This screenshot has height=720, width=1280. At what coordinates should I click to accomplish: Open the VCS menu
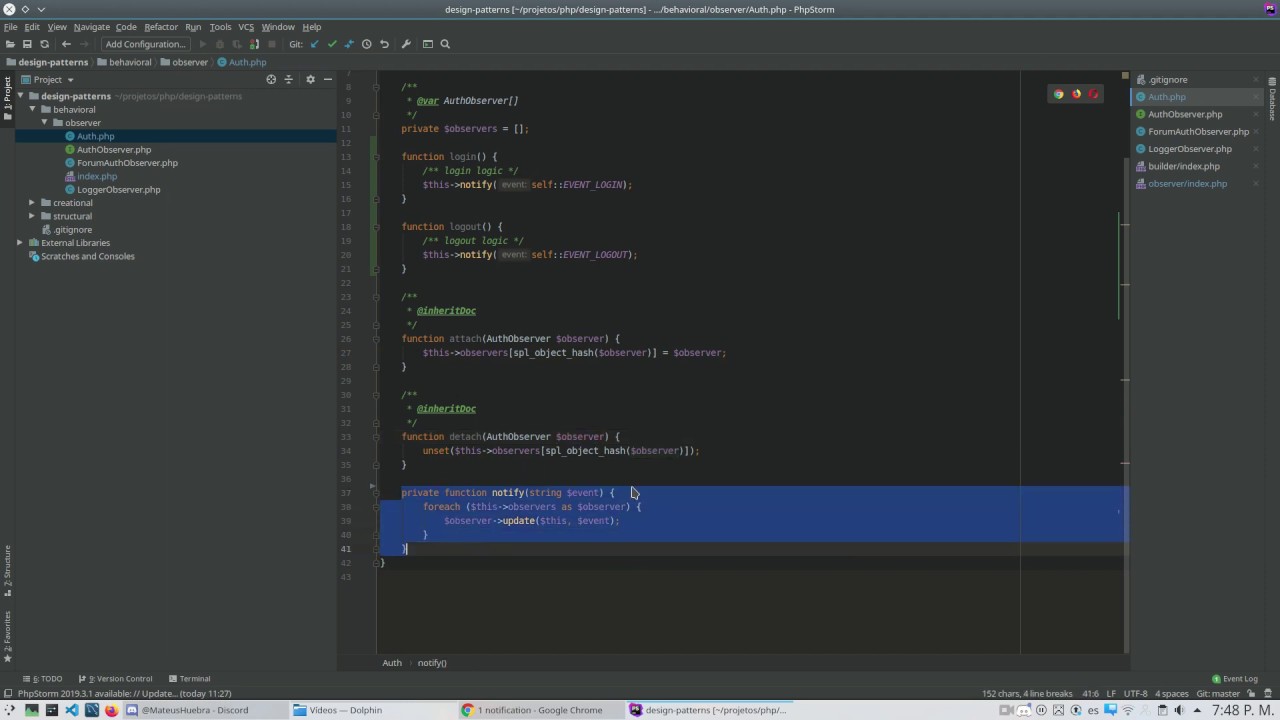tap(246, 27)
